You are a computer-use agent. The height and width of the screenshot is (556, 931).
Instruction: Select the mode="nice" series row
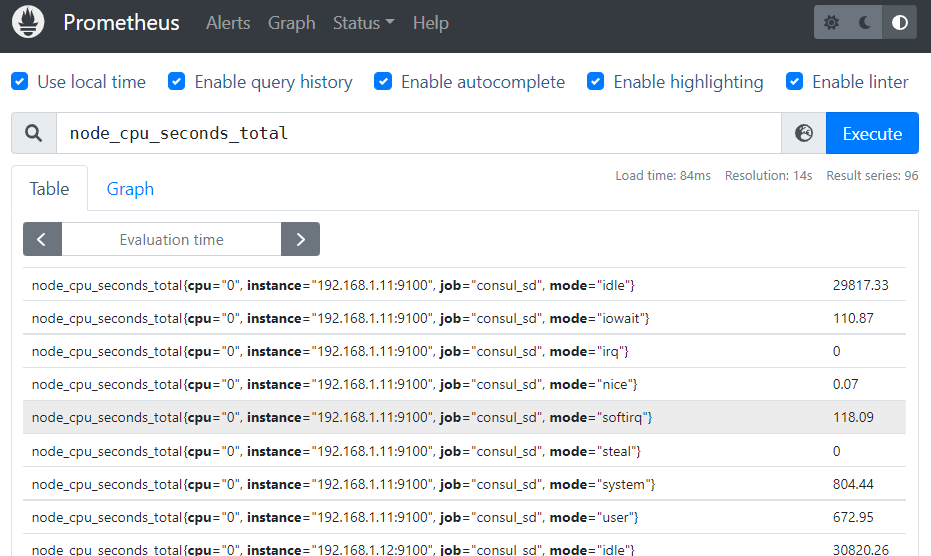tap(464, 384)
